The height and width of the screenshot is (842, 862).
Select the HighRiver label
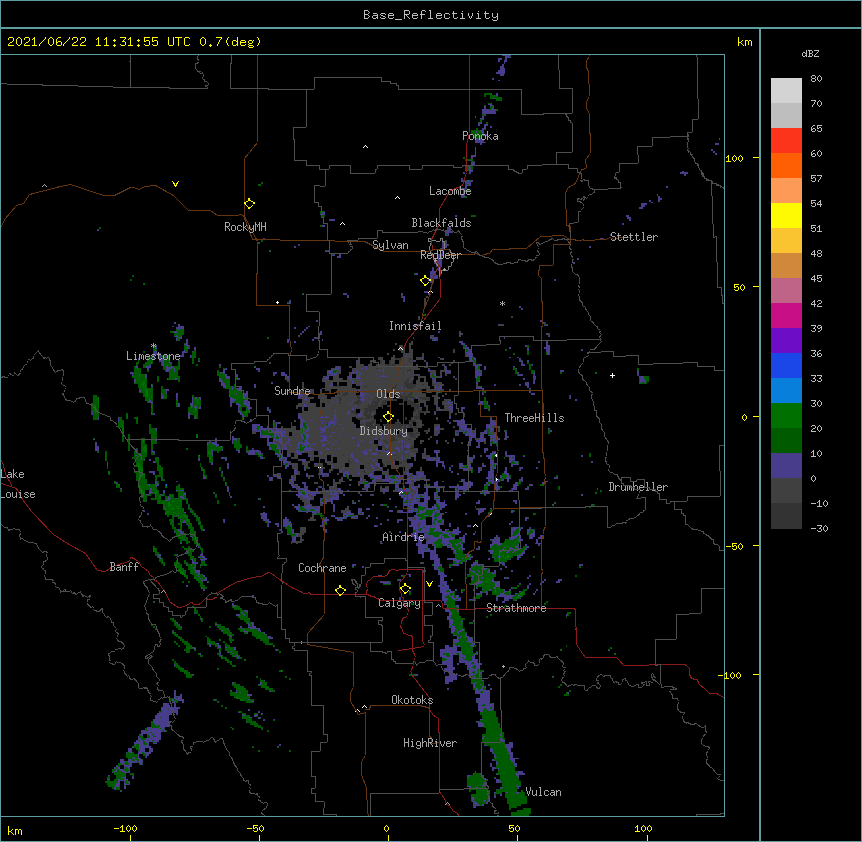(x=430, y=743)
